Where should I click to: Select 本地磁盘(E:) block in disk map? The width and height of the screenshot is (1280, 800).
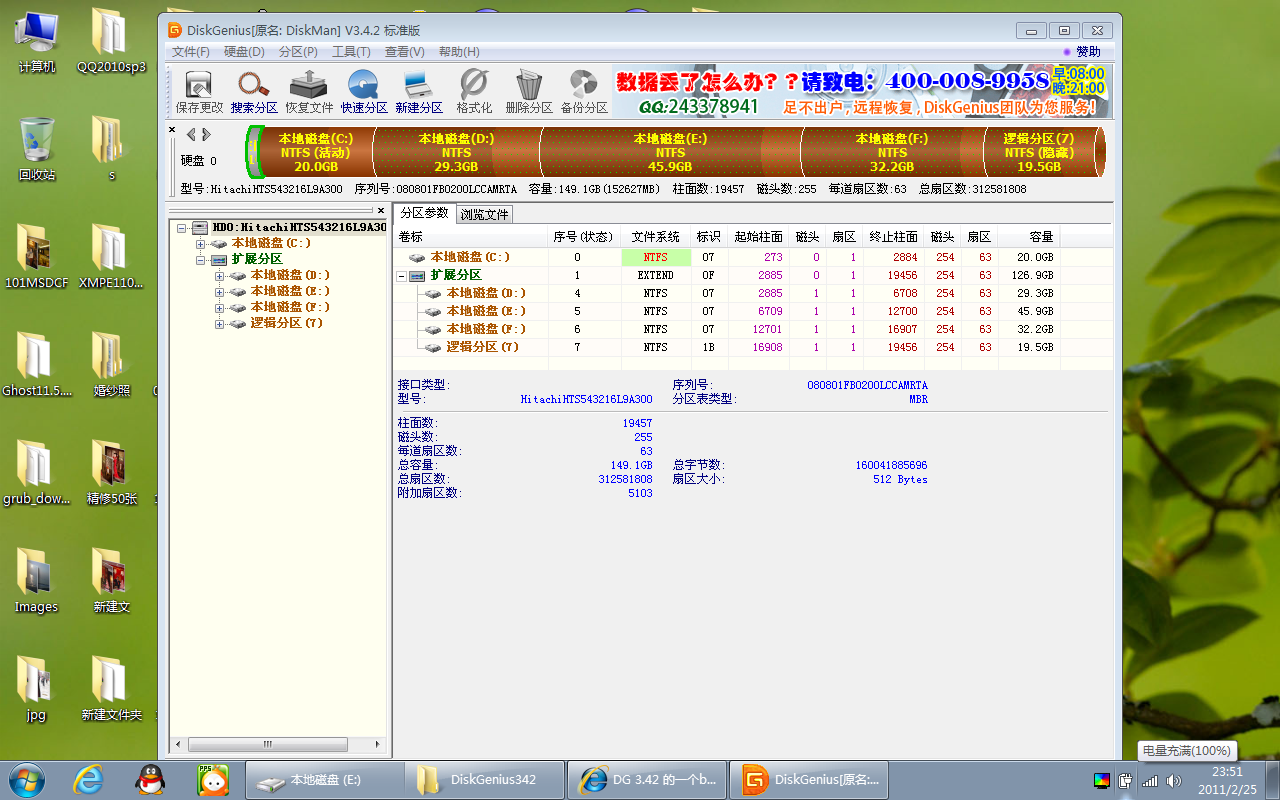(670, 152)
